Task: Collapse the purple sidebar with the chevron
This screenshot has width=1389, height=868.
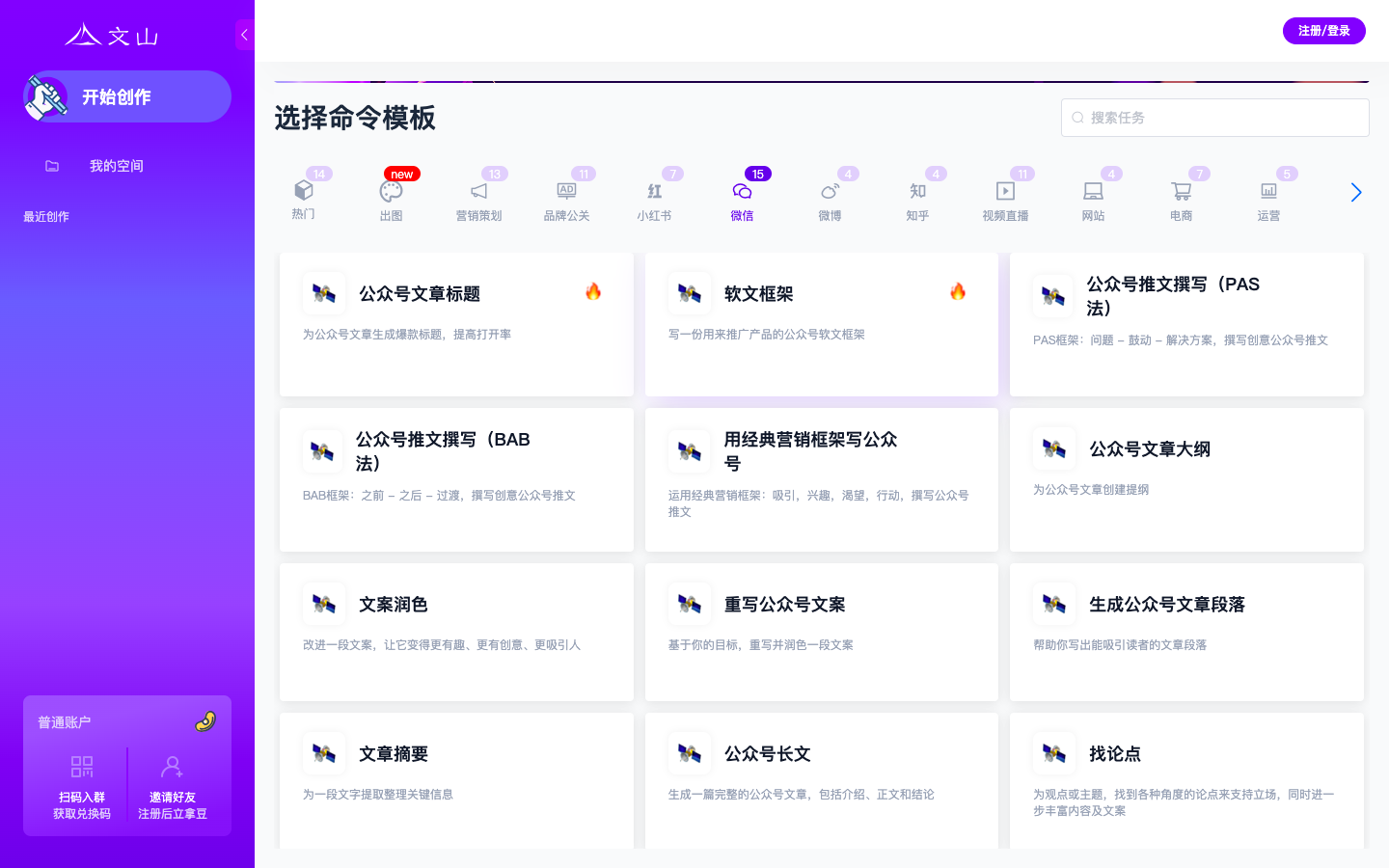Action: click(x=244, y=35)
